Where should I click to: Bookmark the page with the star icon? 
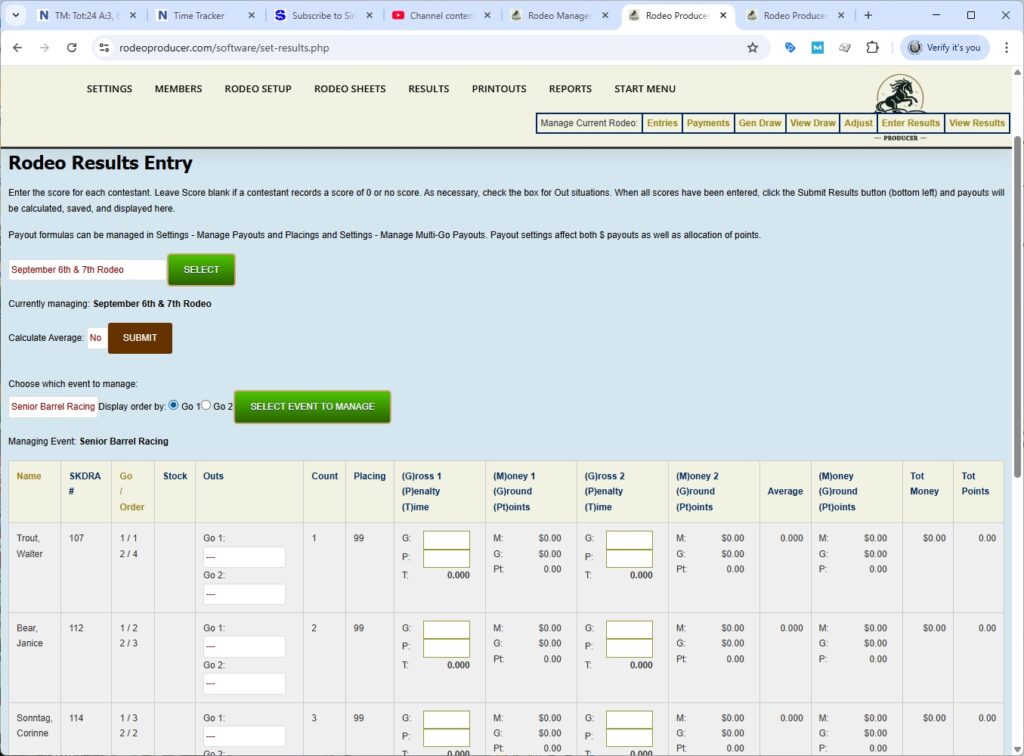tap(753, 47)
